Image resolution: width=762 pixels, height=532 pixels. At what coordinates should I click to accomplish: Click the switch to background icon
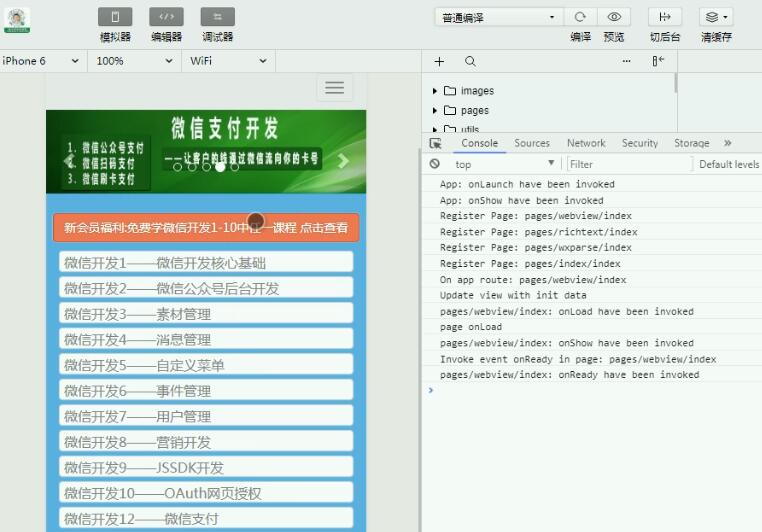[665, 17]
